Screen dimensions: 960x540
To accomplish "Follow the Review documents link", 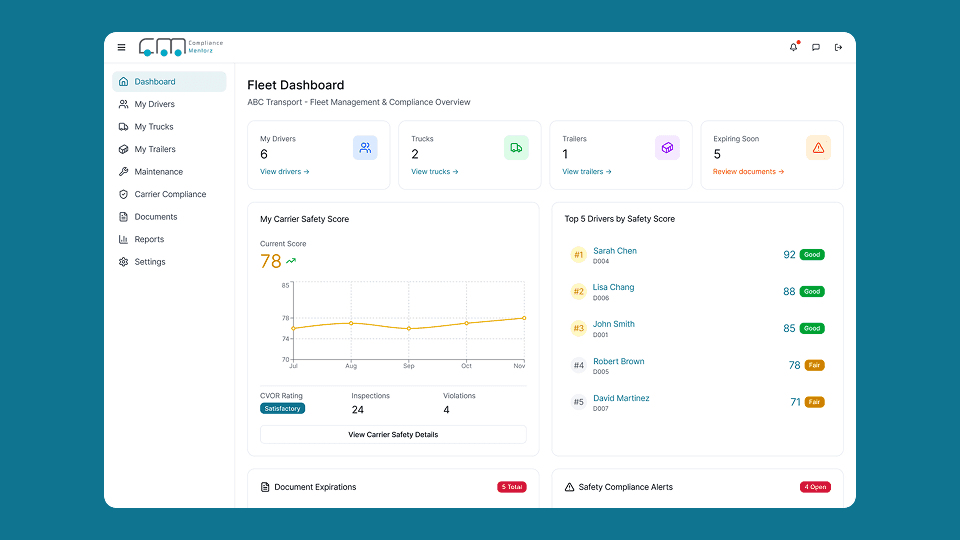I will [x=748, y=172].
